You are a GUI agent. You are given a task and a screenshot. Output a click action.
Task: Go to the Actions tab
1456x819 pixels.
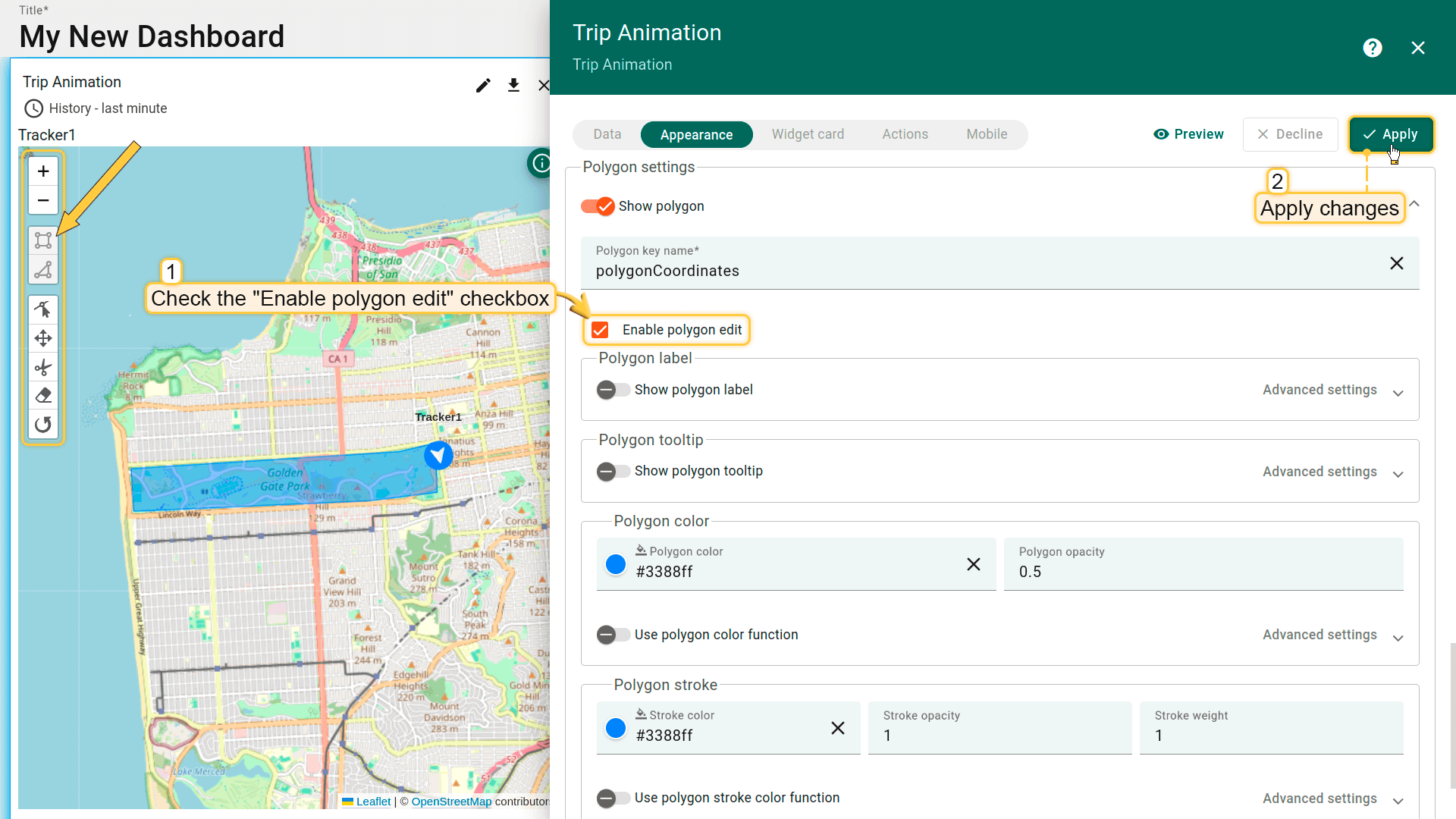(905, 134)
